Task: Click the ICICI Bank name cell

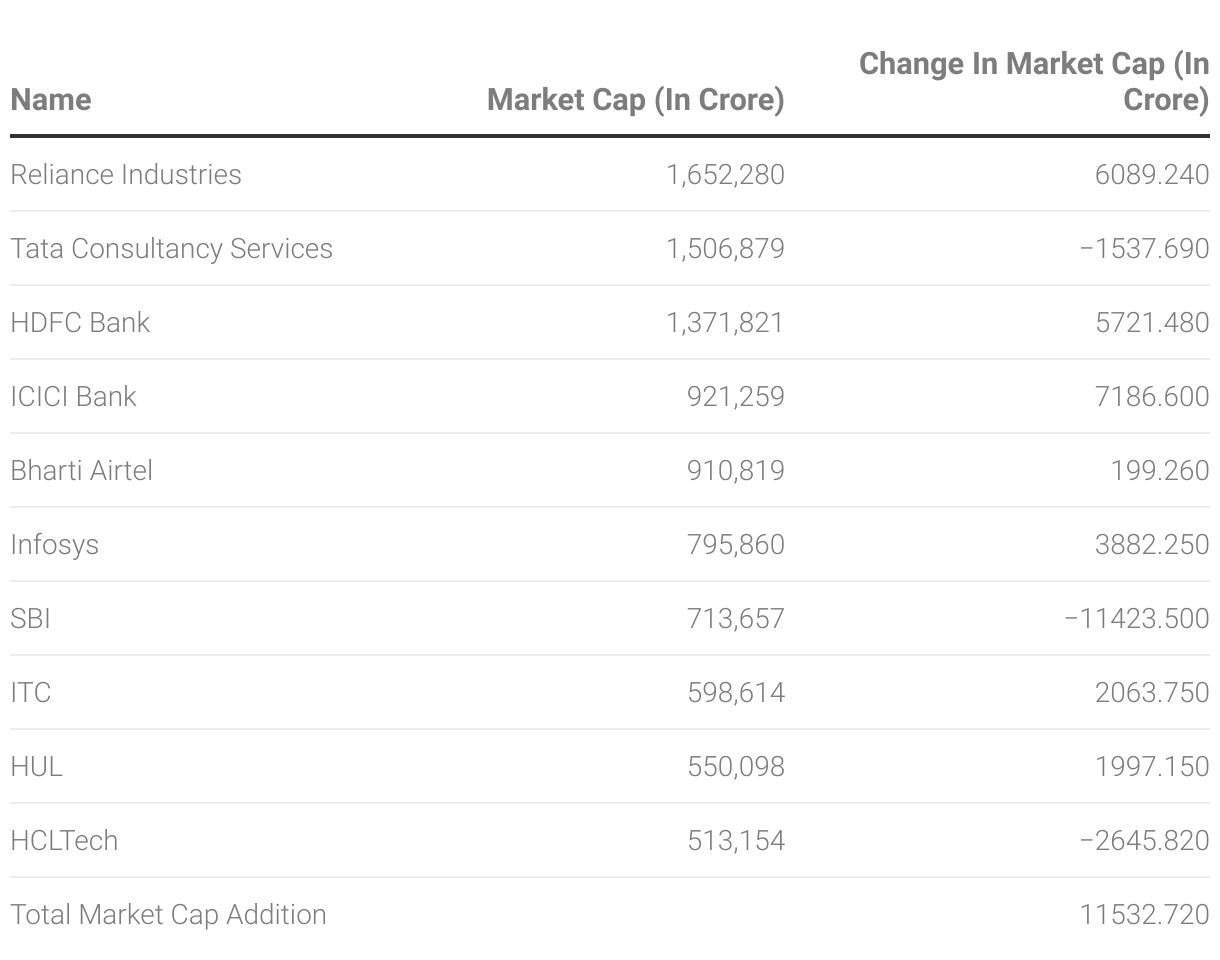Action: click(x=73, y=397)
